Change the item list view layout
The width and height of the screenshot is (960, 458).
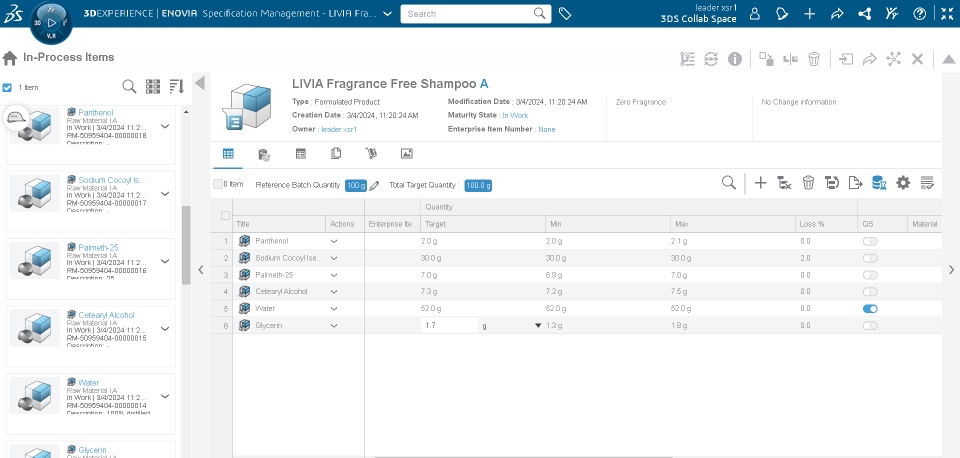153,86
